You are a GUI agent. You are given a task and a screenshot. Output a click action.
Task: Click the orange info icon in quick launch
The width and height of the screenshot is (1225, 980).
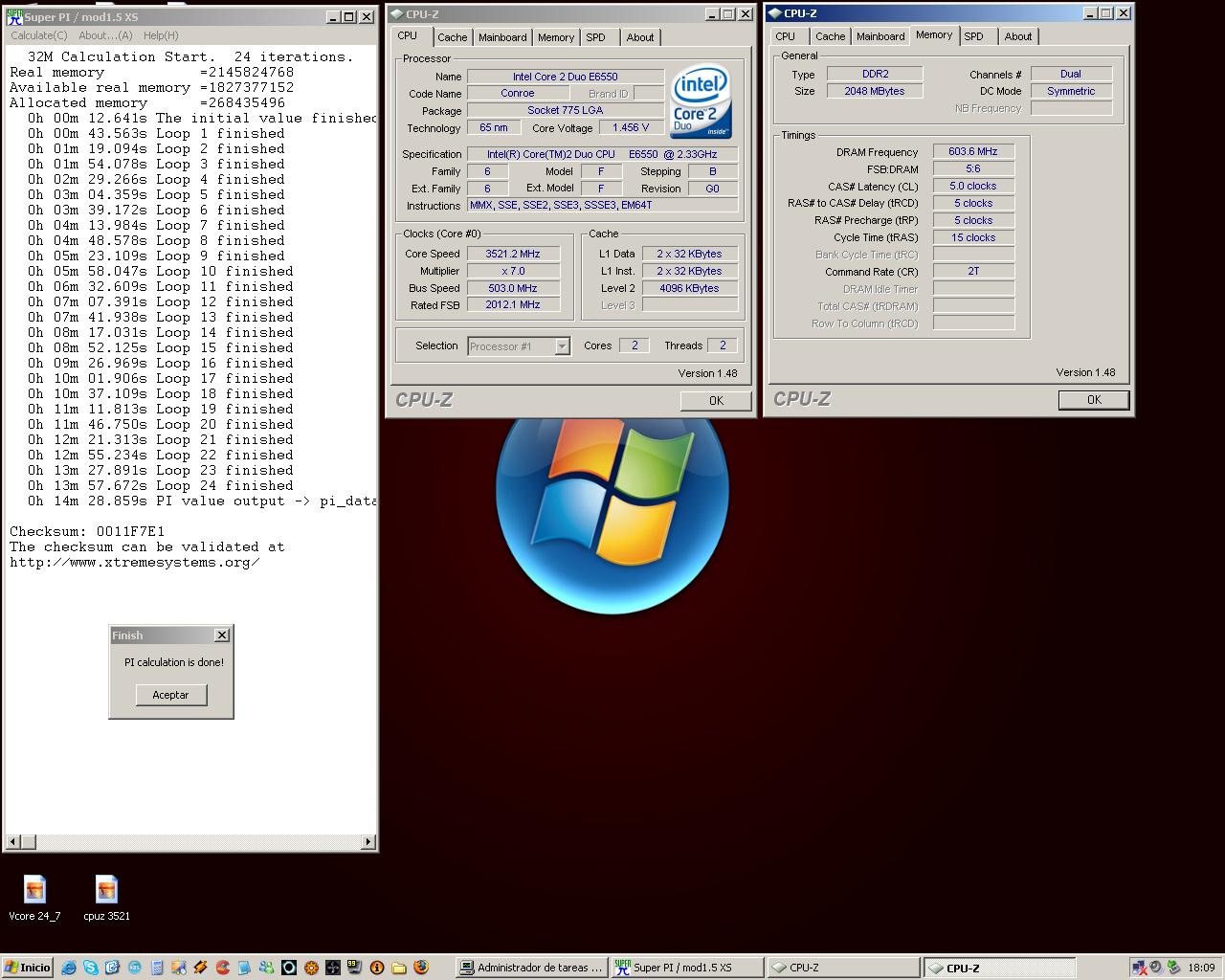point(377,968)
